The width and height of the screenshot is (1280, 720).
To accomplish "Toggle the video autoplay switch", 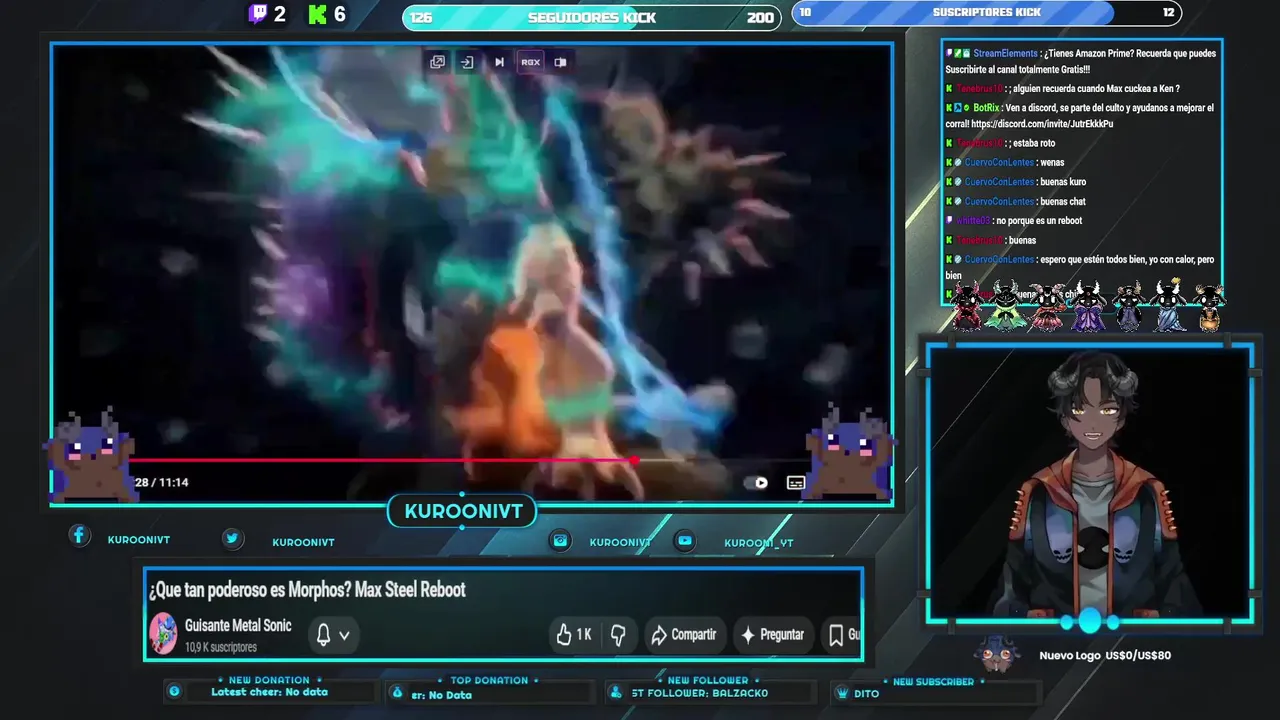I will (757, 482).
